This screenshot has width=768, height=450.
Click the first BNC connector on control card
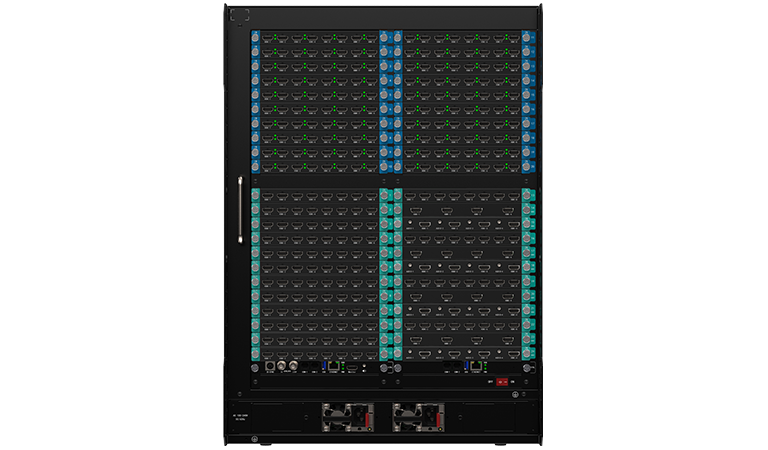tap(281, 368)
